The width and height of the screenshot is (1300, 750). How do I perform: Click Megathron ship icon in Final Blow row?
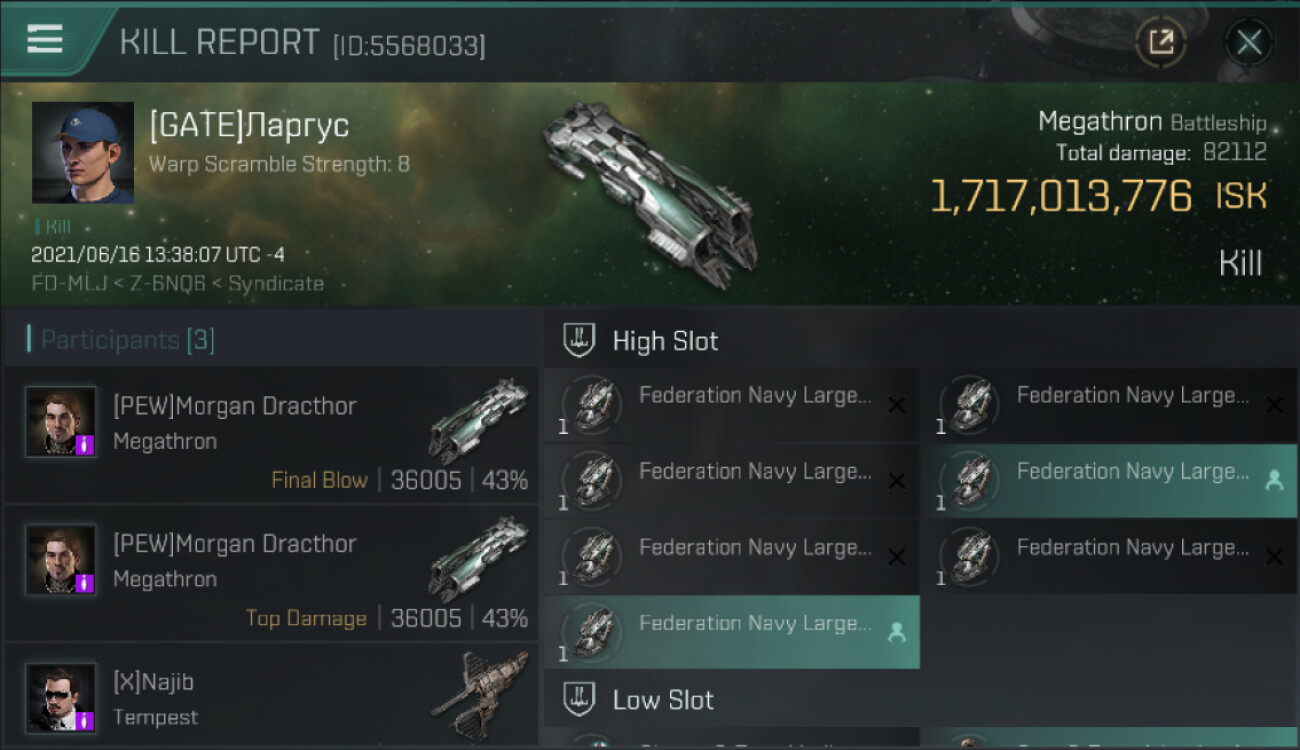coord(478,420)
